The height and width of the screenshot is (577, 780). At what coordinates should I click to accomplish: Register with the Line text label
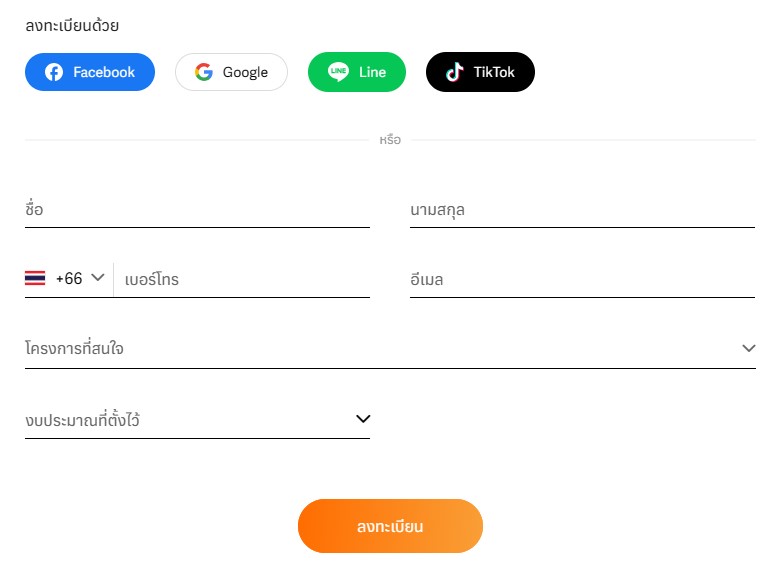tap(373, 72)
